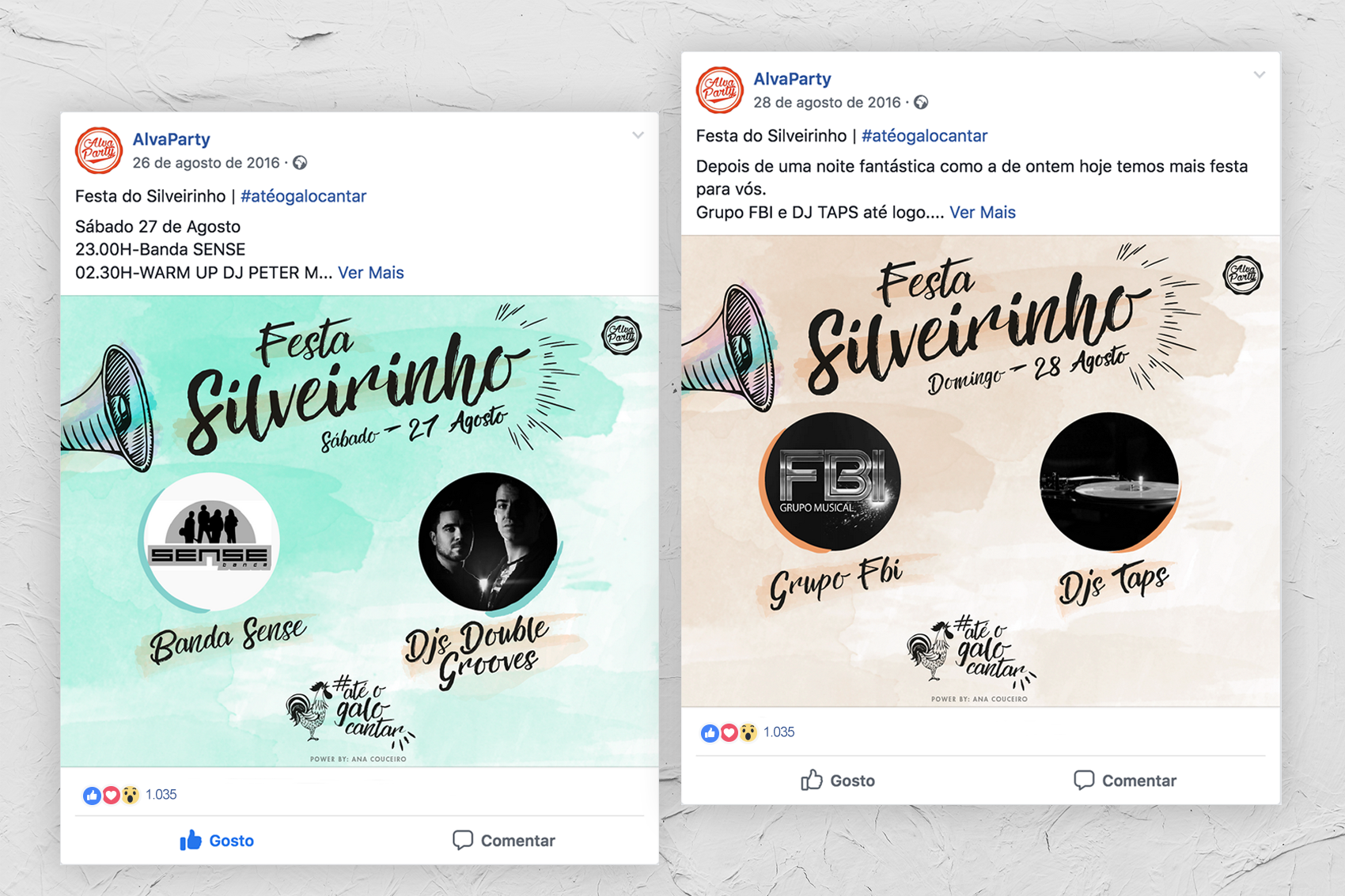Viewport: 1345px width, 896px height.
Task: Open the #atéogalocantar hashtag in the left post
Action: point(303,196)
